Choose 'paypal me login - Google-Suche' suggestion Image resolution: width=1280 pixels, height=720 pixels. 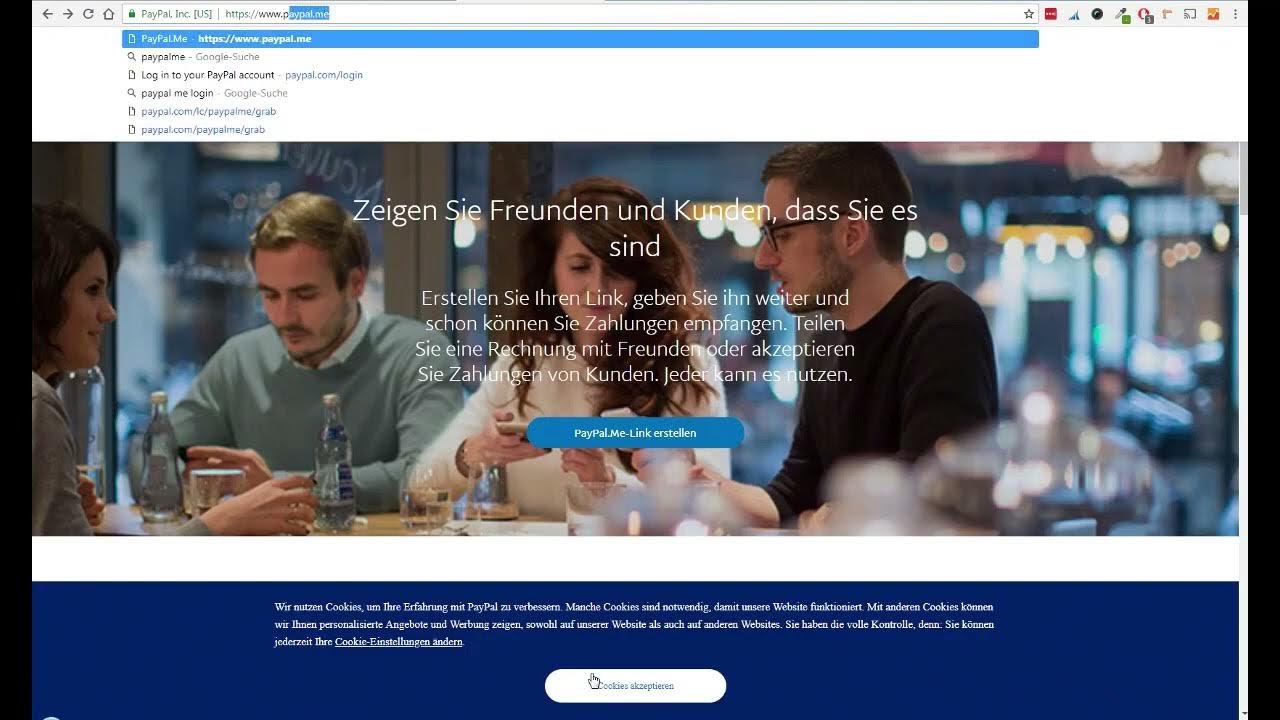point(580,93)
